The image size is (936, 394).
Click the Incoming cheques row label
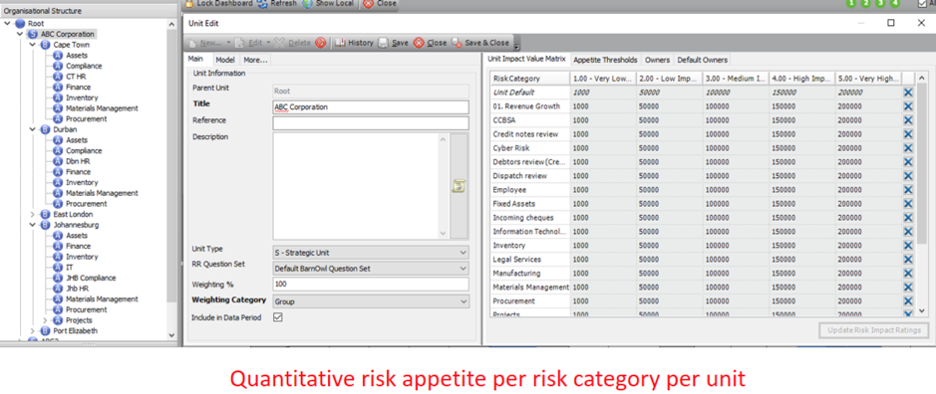coord(523,217)
